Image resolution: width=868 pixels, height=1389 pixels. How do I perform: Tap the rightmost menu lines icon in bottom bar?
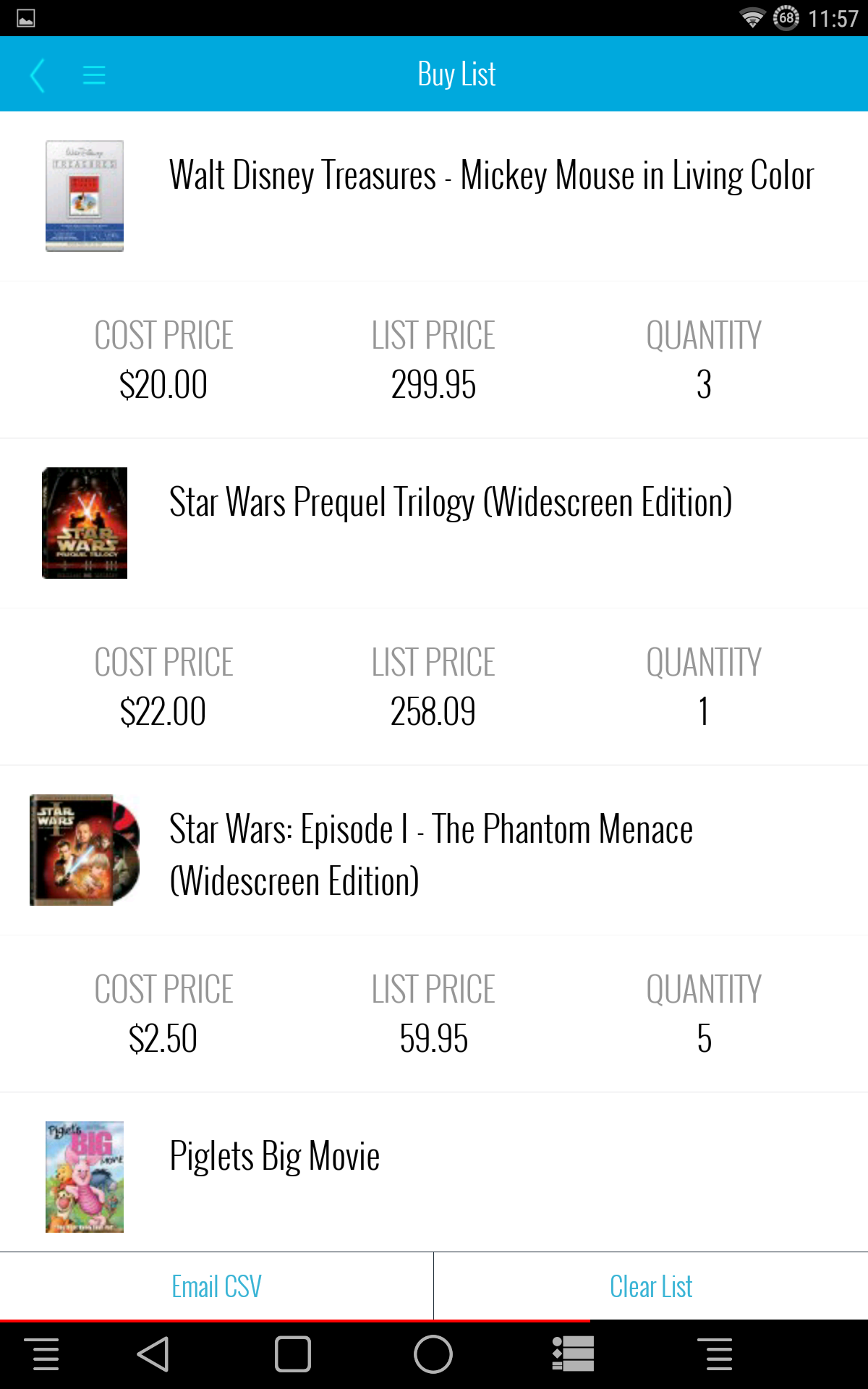(720, 1354)
